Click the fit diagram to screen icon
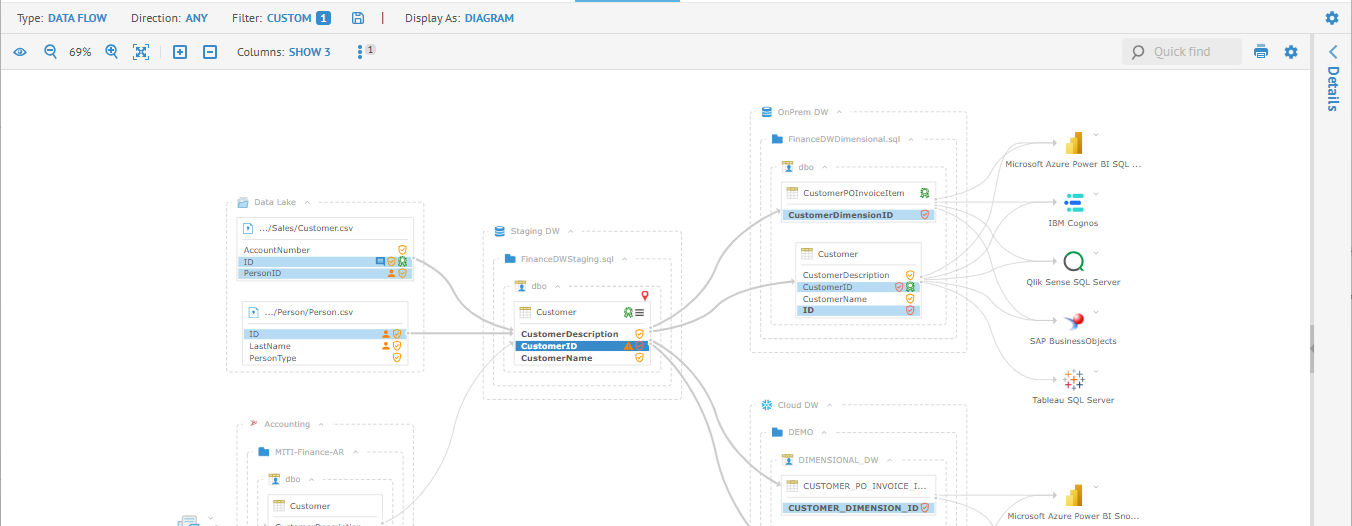 click(x=141, y=52)
